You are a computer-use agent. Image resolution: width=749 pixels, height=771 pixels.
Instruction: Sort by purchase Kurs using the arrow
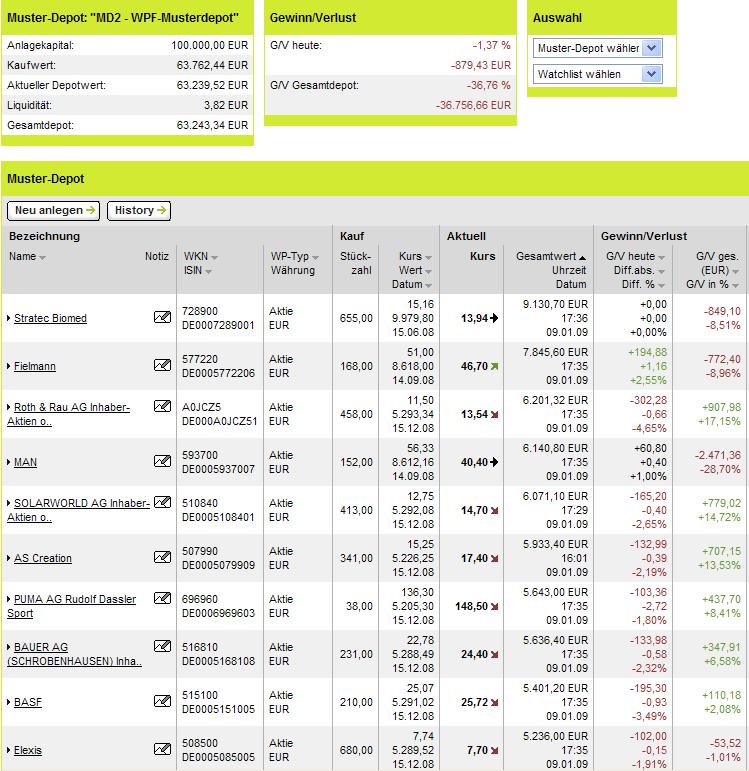click(x=428, y=258)
